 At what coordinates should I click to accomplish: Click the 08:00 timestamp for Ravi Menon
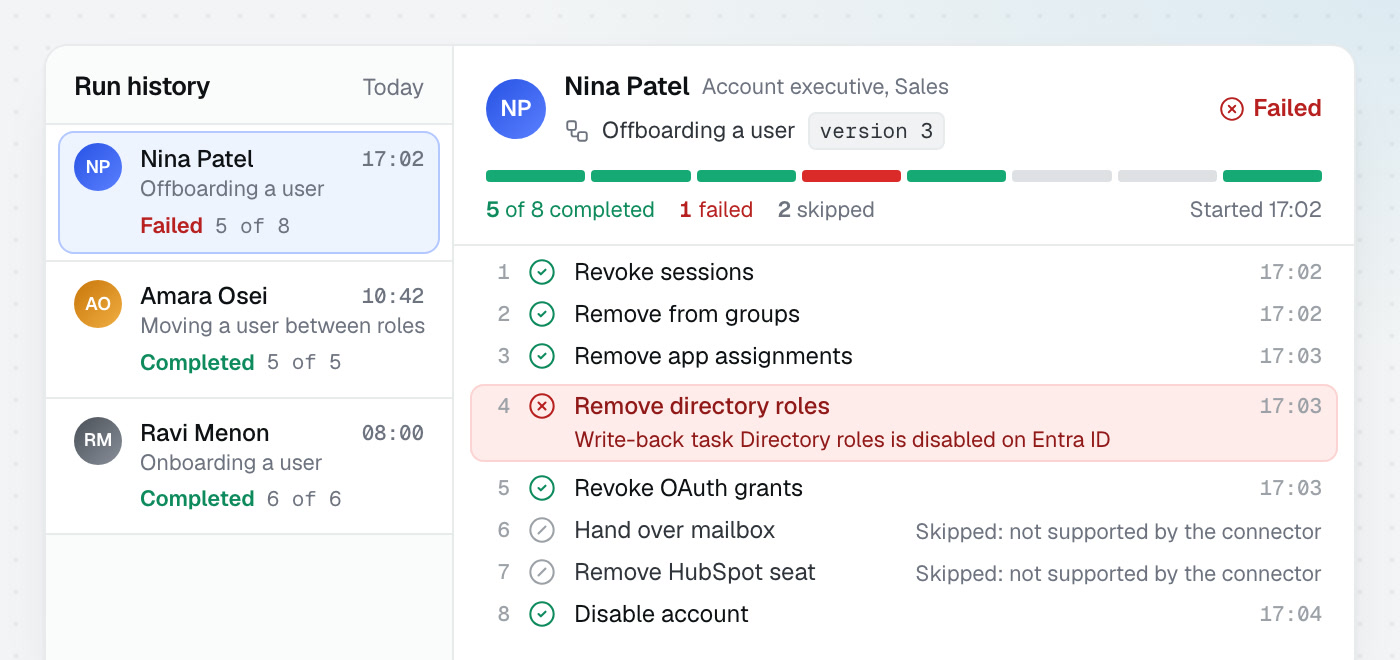393,433
